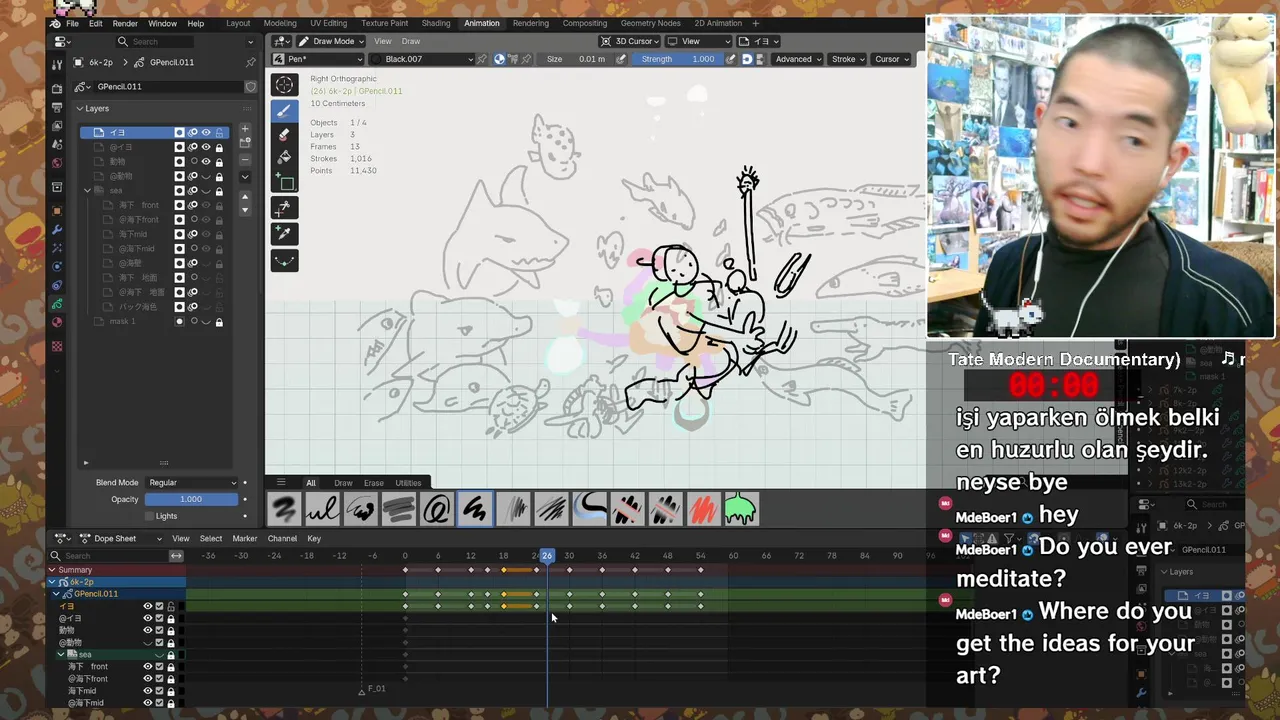Viewport: 1280px width, 720px height.
Task: Open the Render properties tab
Action: tap(57, 89)
